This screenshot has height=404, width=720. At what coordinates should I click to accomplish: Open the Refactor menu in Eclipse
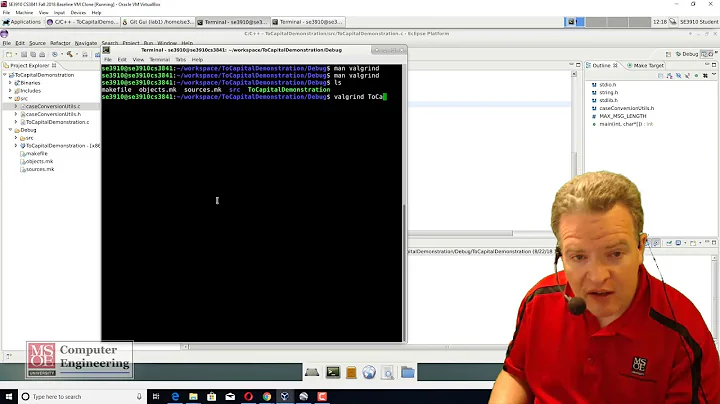click(x=60, y=43)
